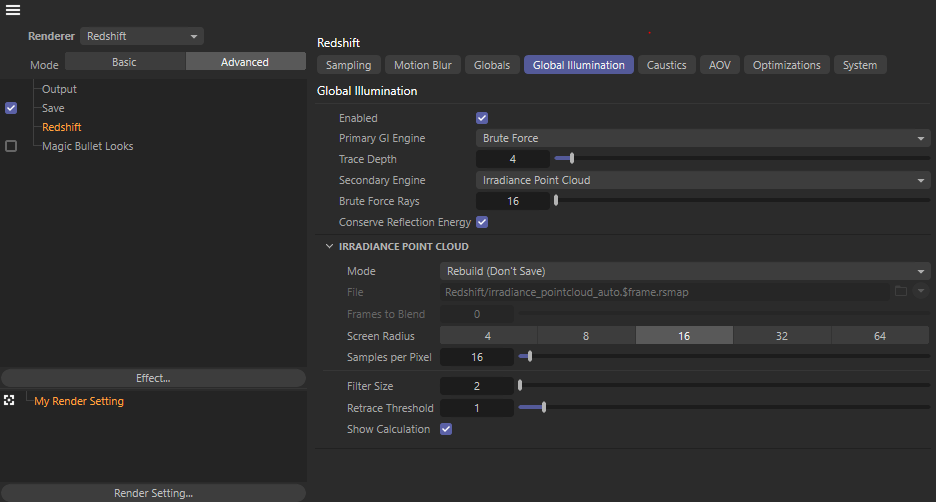This screenshot has width=936, height=502.
Task: Open the Irradiance Point Cloud Mode dropdown
Action: (685, 271)
